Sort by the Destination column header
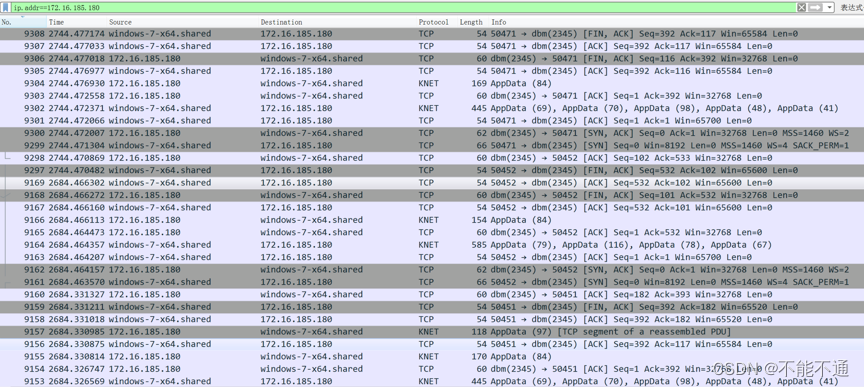This screenshot has height=387, width=864. point(337,22)
